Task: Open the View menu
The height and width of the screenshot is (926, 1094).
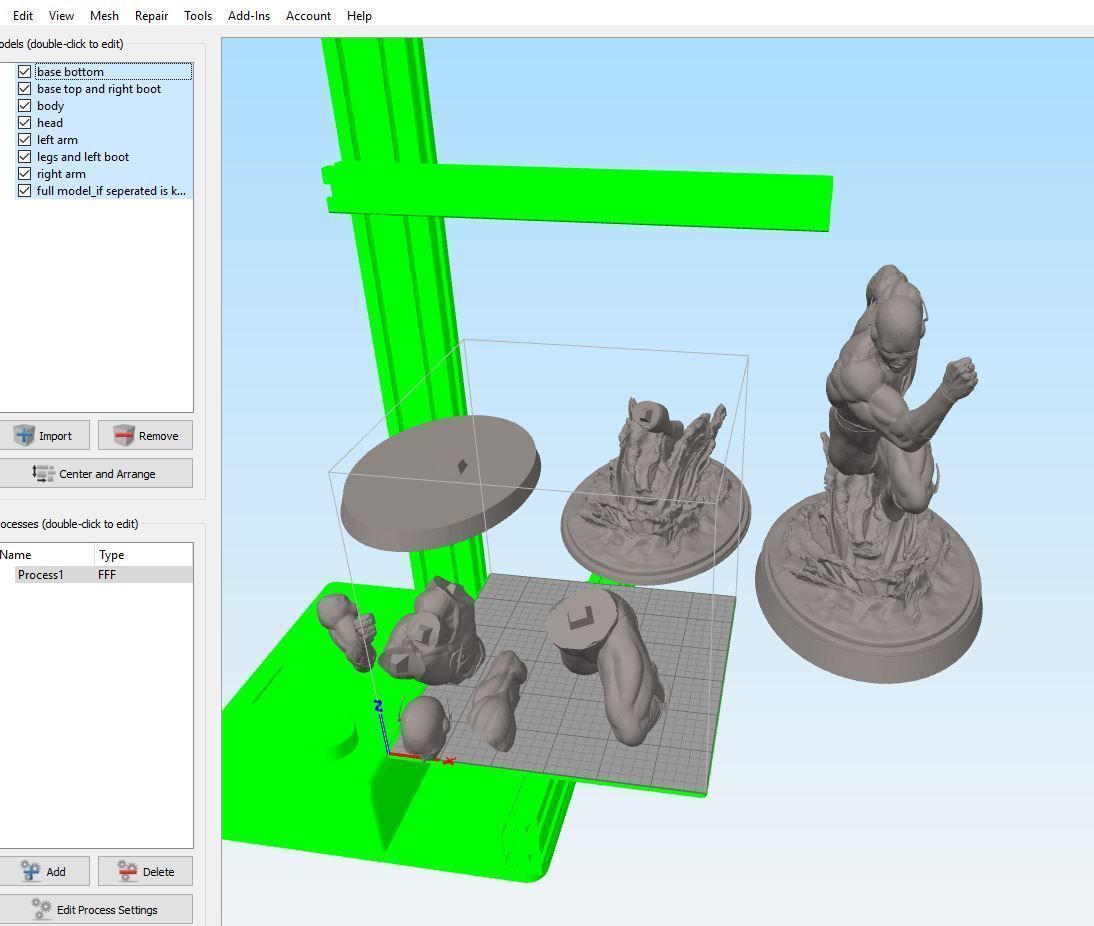Action: coord(61,15)
